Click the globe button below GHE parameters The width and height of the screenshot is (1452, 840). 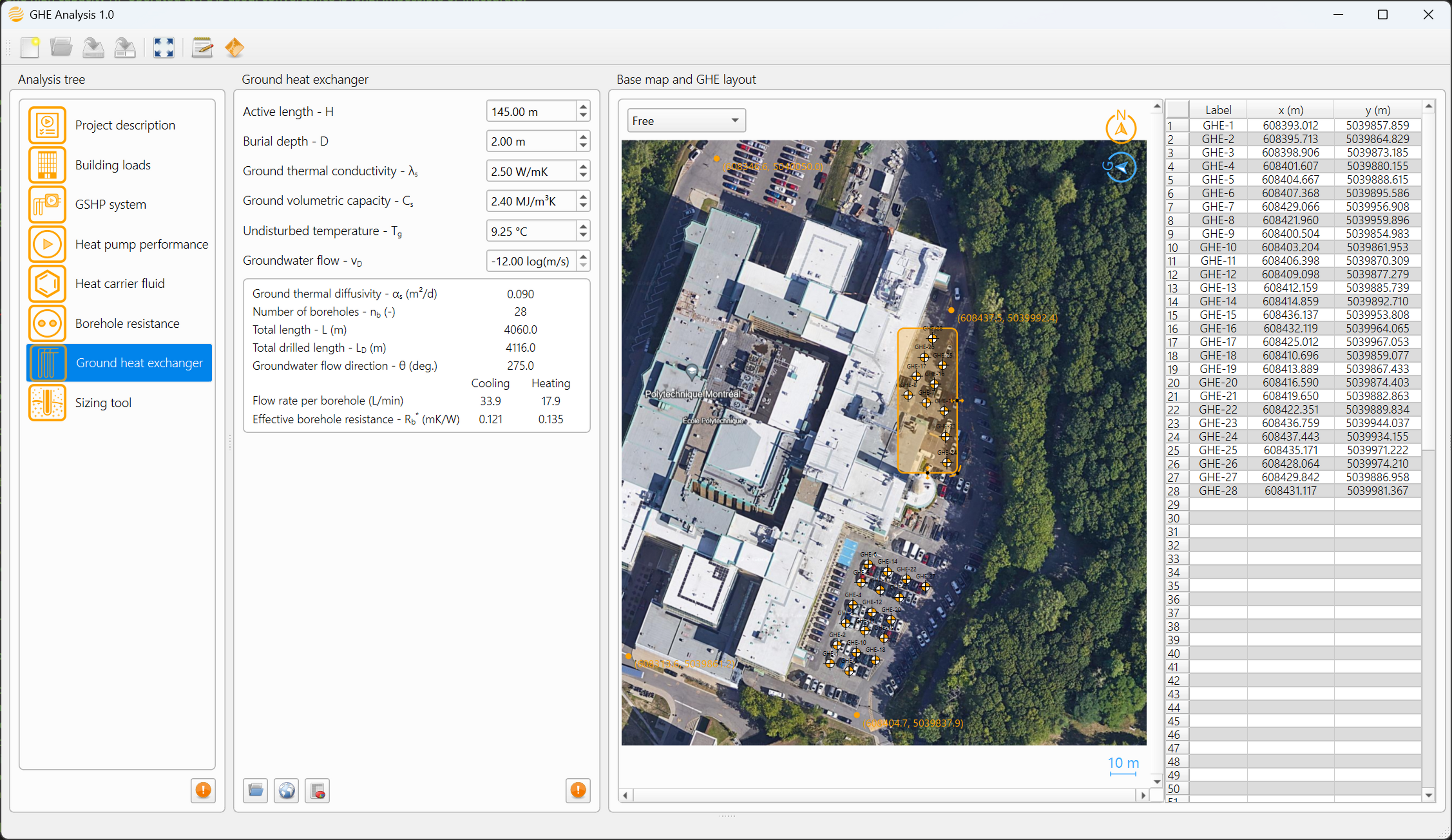pos(286,790)
